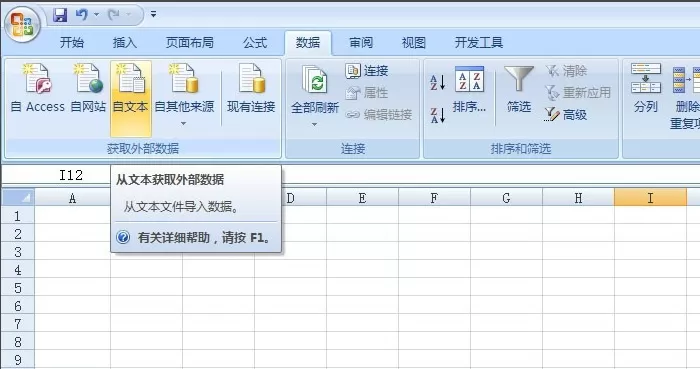Expand the 全部刷新 dropdown arrow
Screen dimensions: 700x369
(x=314, y=124)
